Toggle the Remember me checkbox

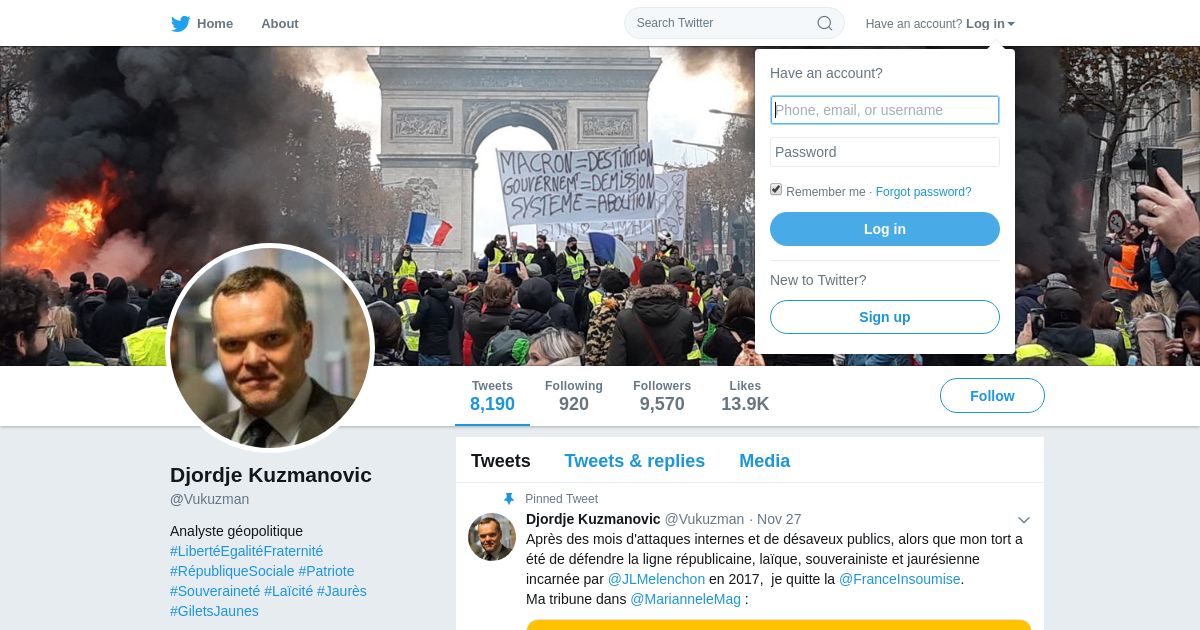[x=776, y=190]
